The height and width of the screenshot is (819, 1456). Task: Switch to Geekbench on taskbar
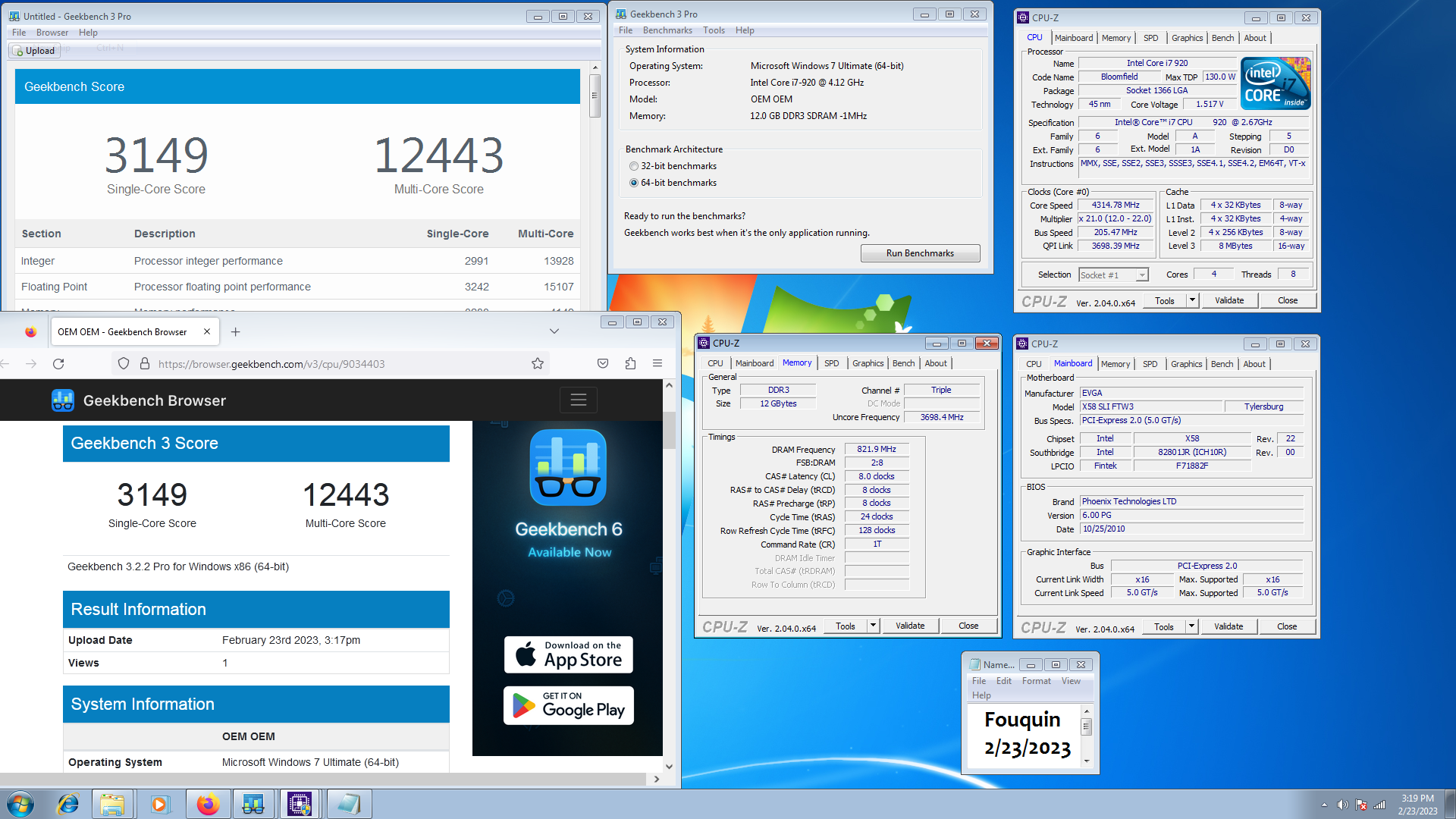tap(253, 804)
